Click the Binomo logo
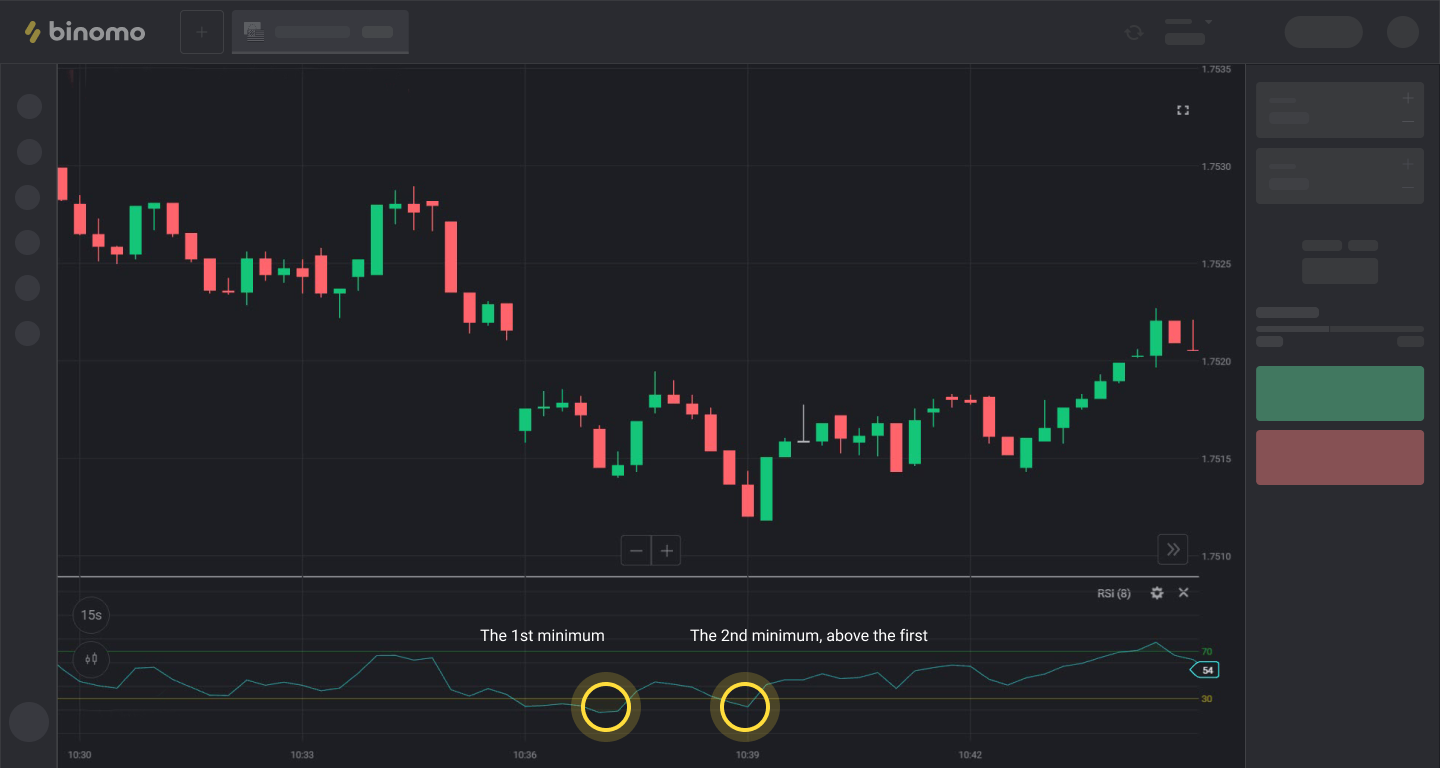 tap(85, 32)
